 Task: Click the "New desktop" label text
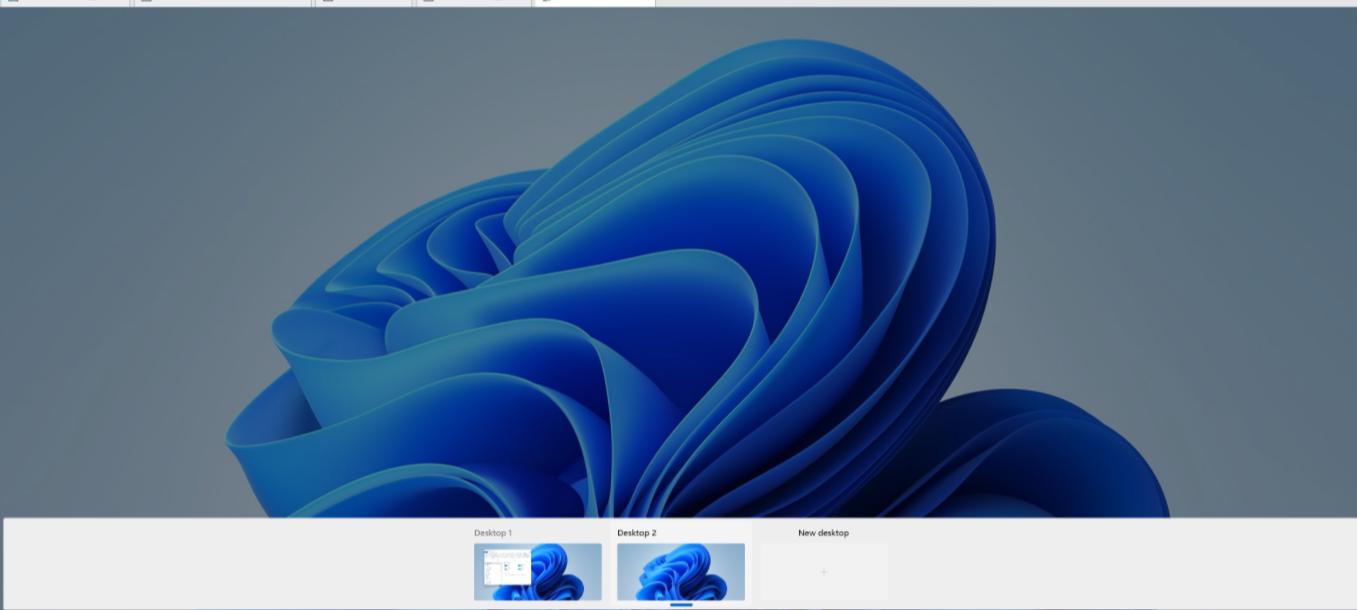[823, 533]
